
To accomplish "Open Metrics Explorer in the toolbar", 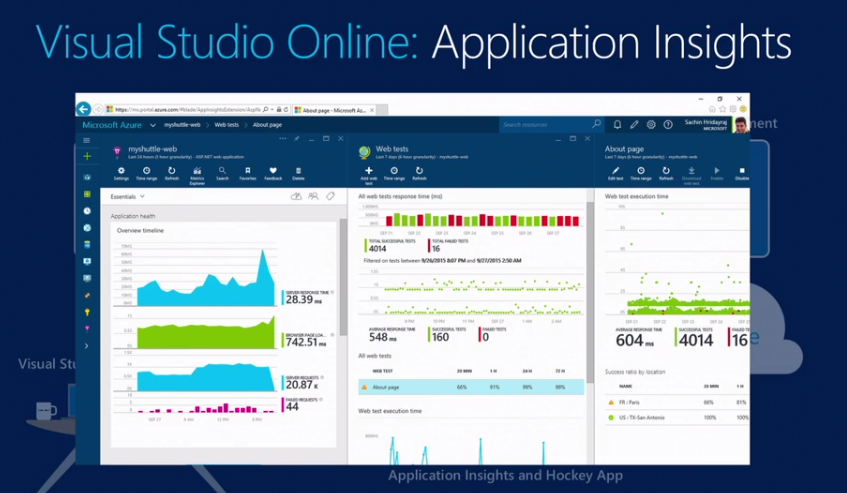I will (197, 173).
